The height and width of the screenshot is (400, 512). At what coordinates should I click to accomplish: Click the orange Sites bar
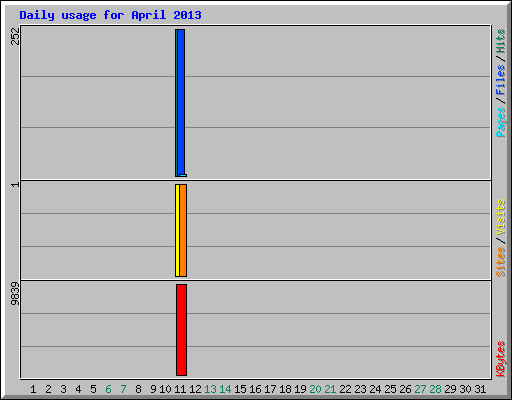click(x=183, y=230)
